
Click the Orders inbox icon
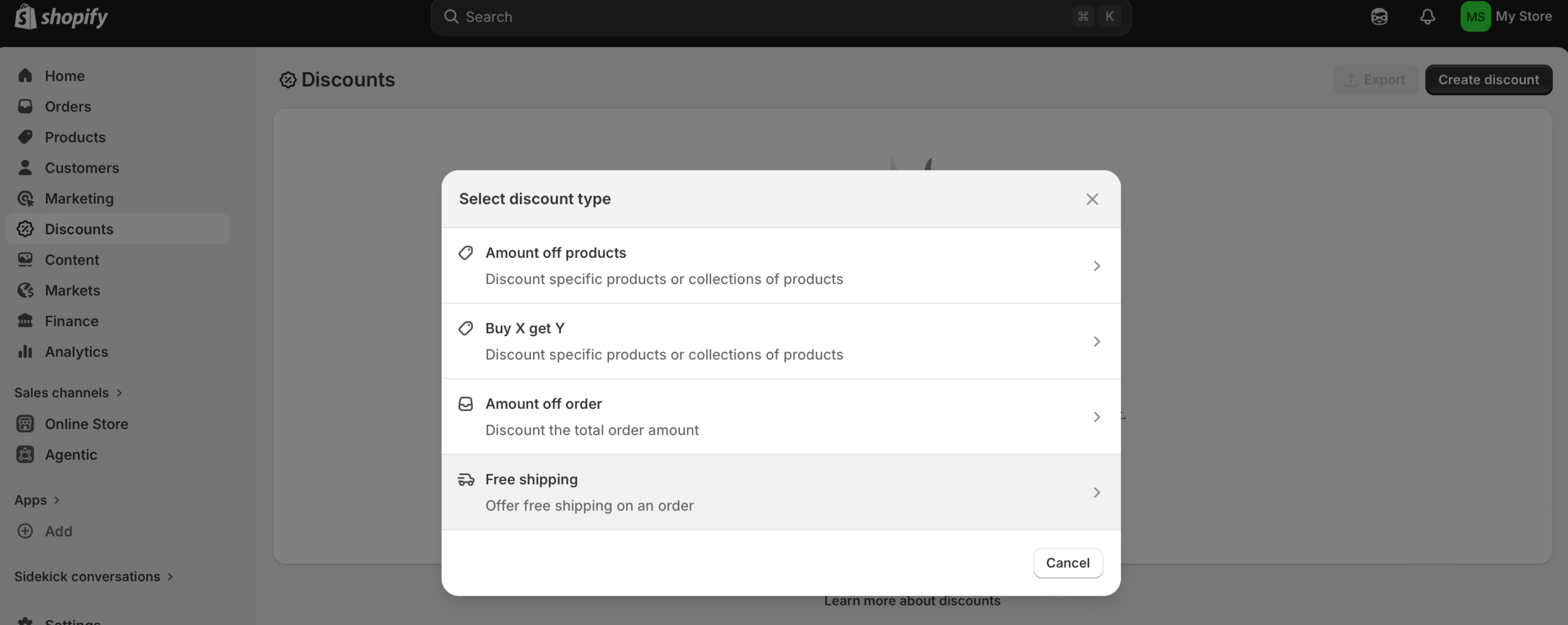(25, 107)
